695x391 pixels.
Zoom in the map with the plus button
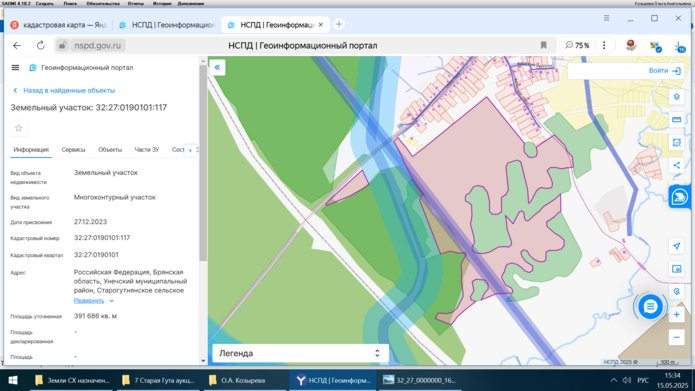point(676,315)
